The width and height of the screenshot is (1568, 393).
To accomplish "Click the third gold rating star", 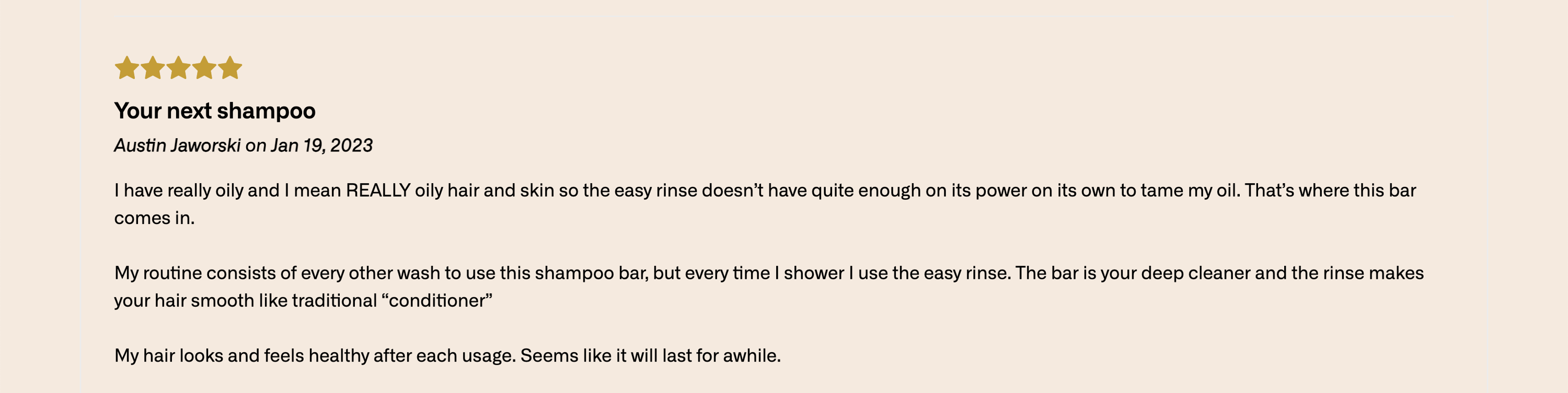I will (x=178, y=68).
